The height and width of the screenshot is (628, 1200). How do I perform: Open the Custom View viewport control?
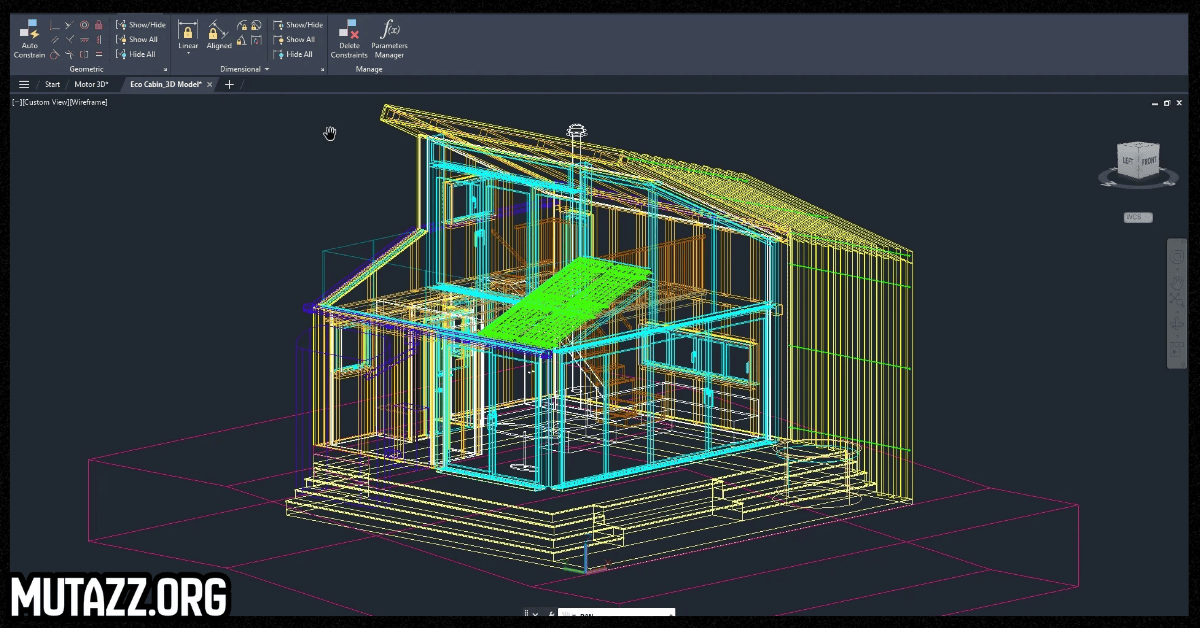click(x=45, y=103)
